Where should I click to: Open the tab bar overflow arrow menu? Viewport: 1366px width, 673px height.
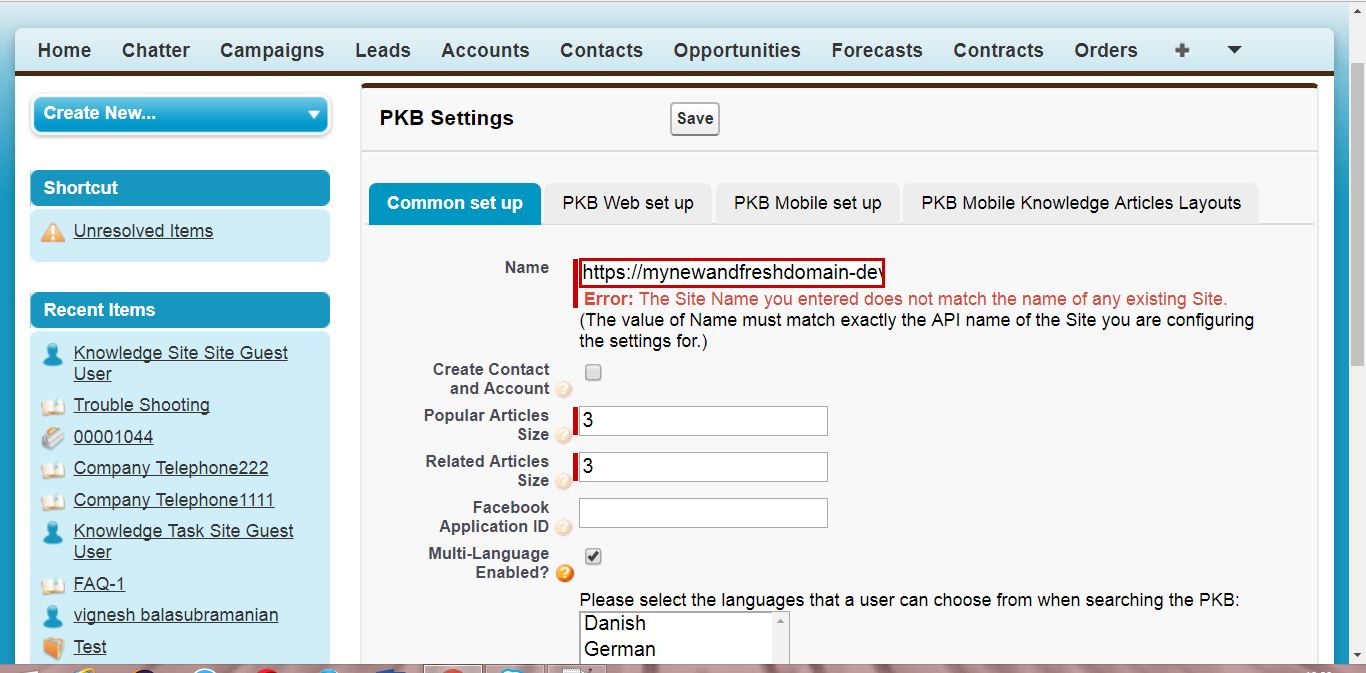click(x=1234, y=50)
